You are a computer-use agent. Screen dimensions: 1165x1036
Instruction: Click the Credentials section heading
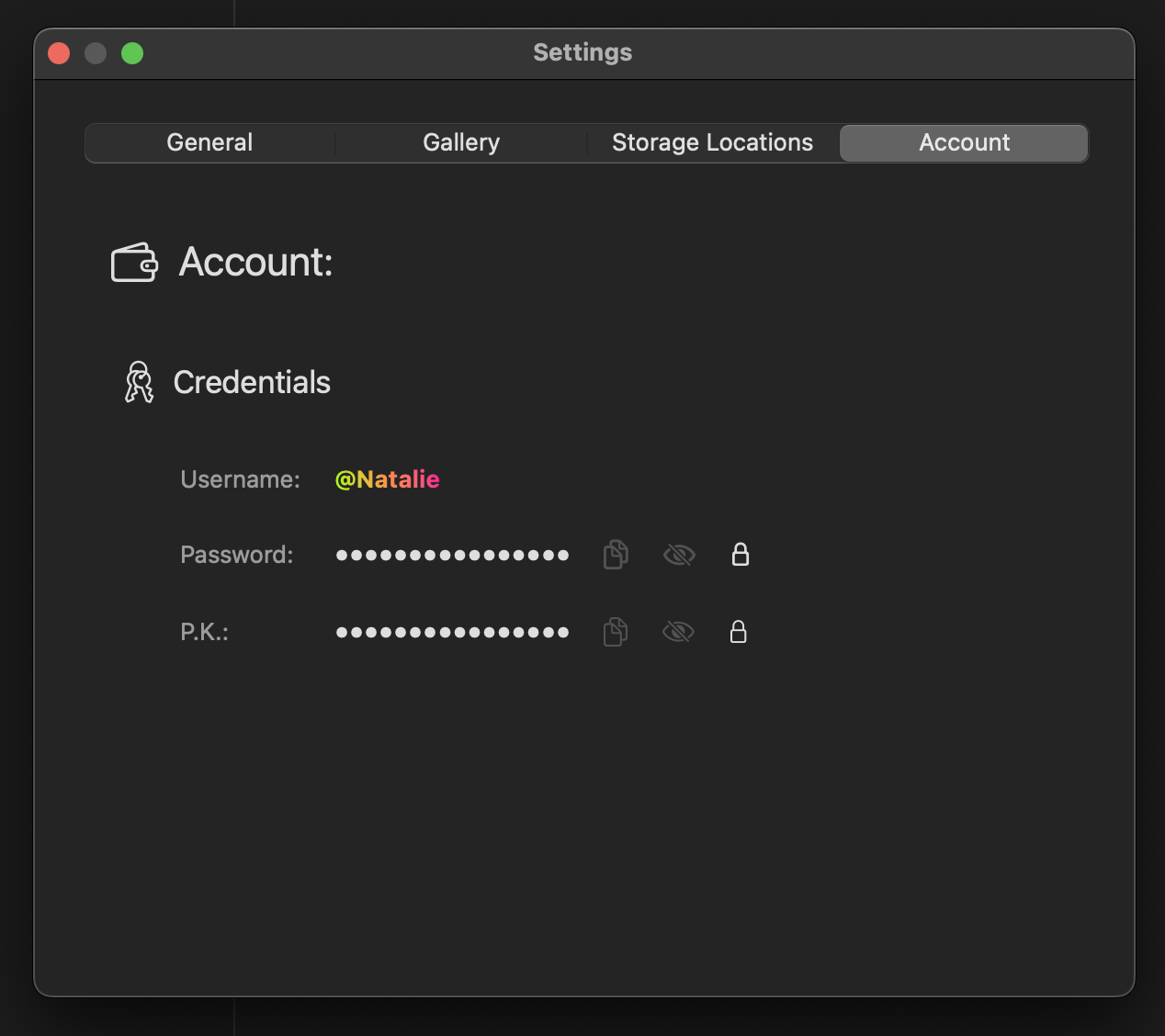coord(252,382)
